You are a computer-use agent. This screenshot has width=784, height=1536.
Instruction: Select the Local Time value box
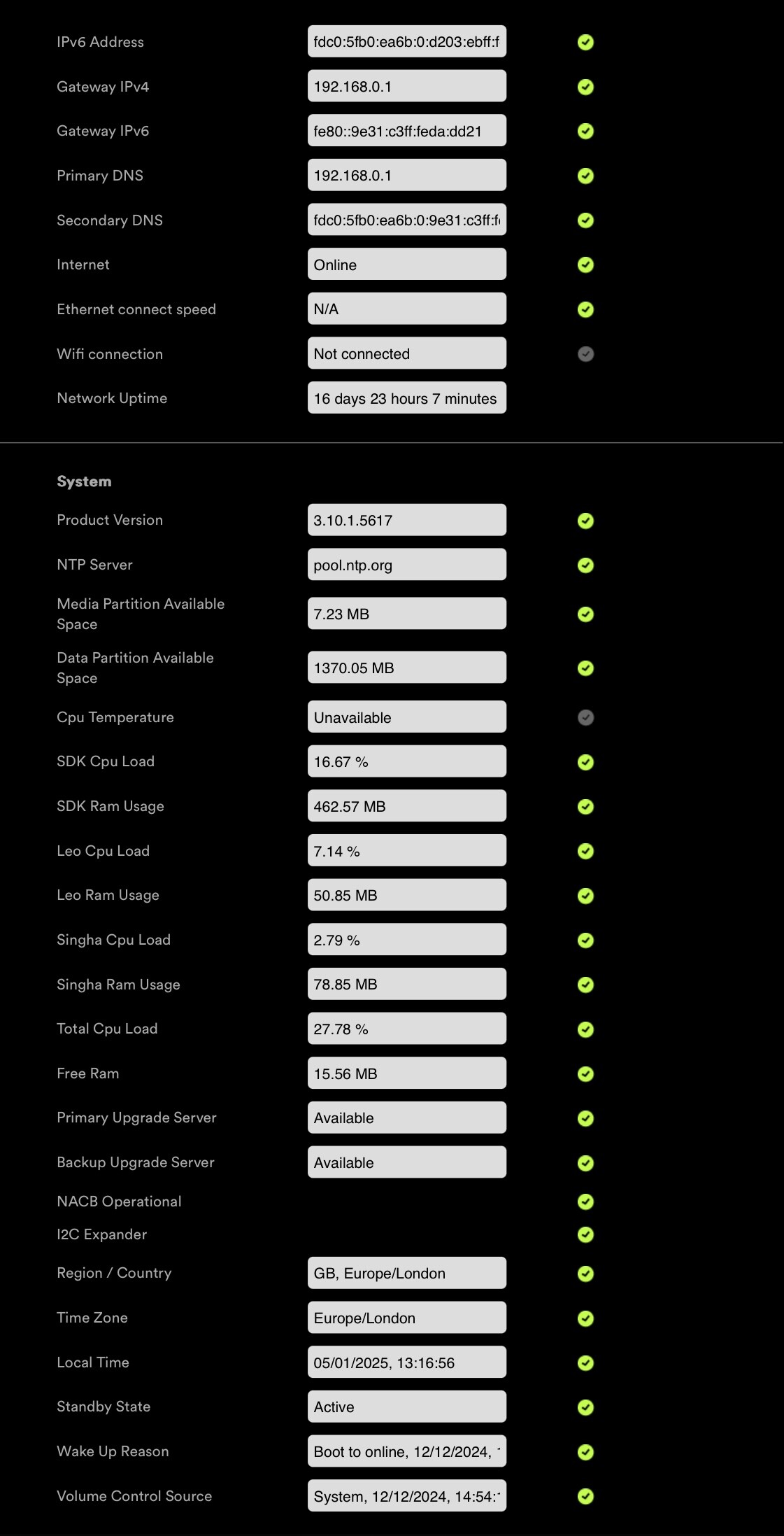tap(406, 1362)
